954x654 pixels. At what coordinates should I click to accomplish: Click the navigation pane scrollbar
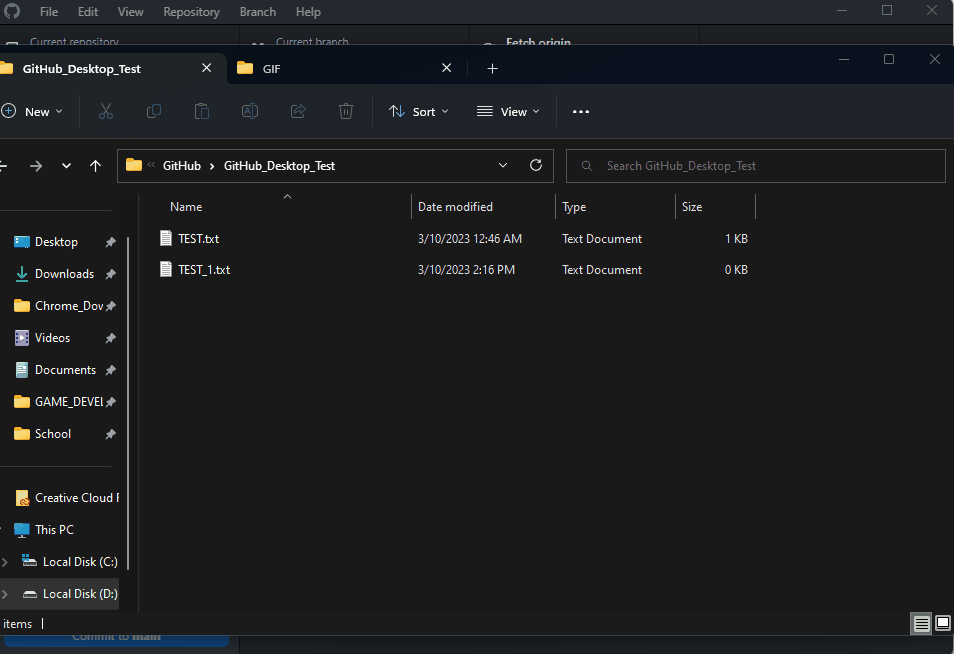pos(128,403)
